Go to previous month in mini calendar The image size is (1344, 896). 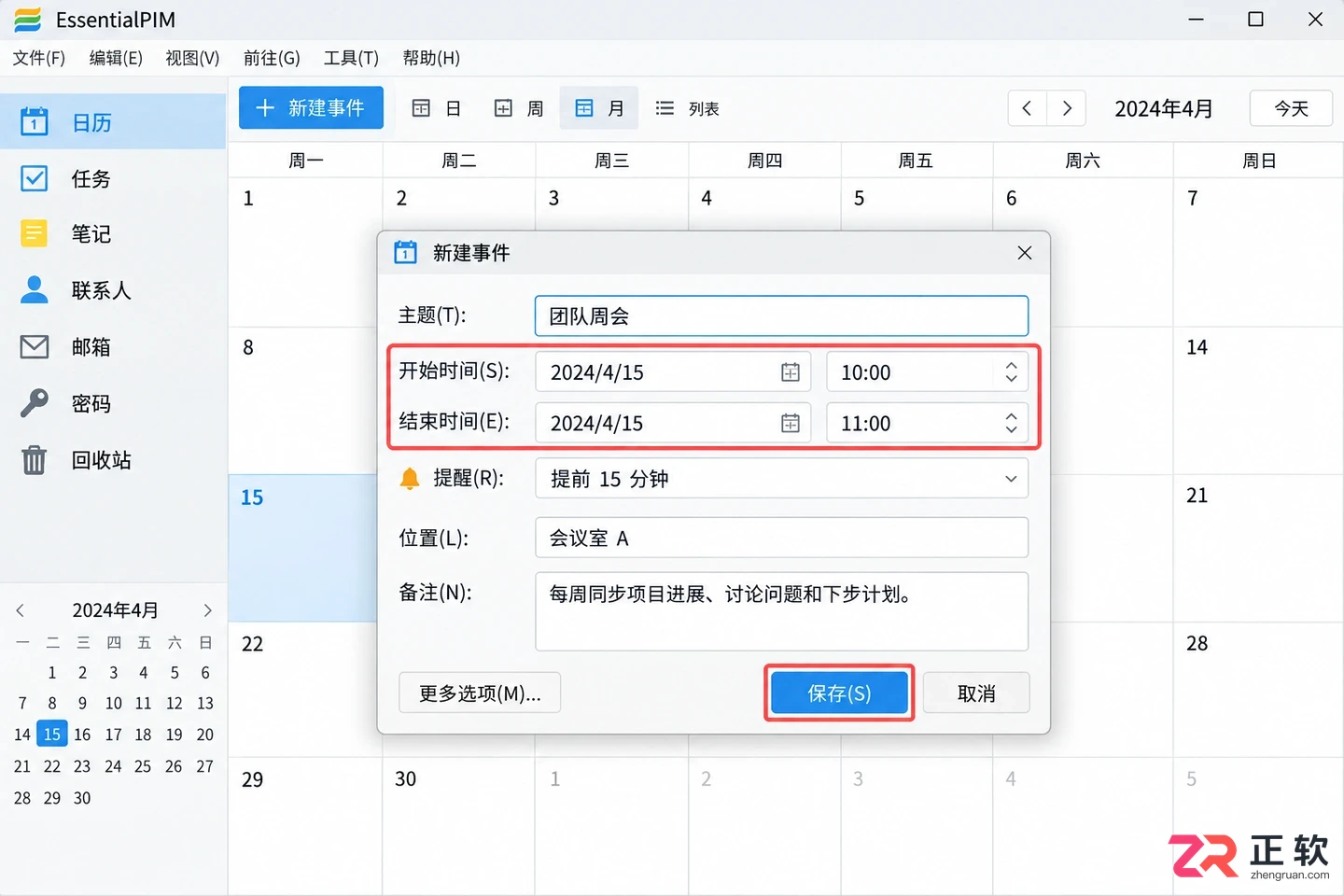[x=21, y=610]
